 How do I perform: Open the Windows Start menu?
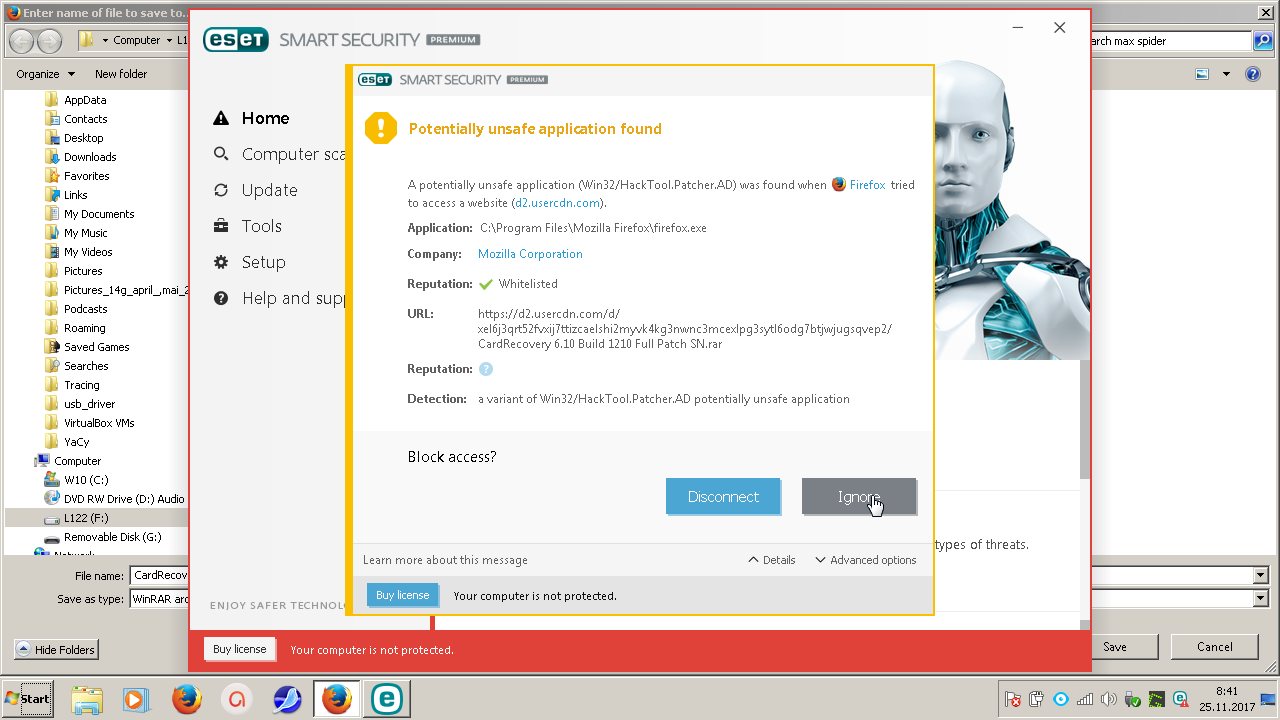[28, 699]
